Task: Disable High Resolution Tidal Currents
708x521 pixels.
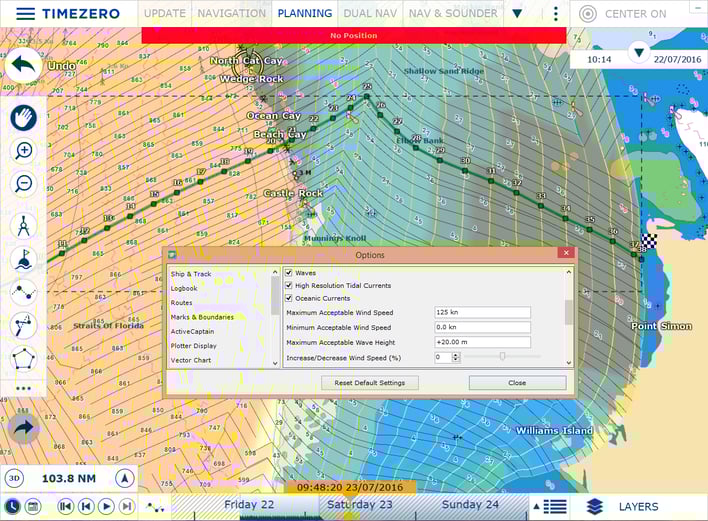Action: coord(290,285)
